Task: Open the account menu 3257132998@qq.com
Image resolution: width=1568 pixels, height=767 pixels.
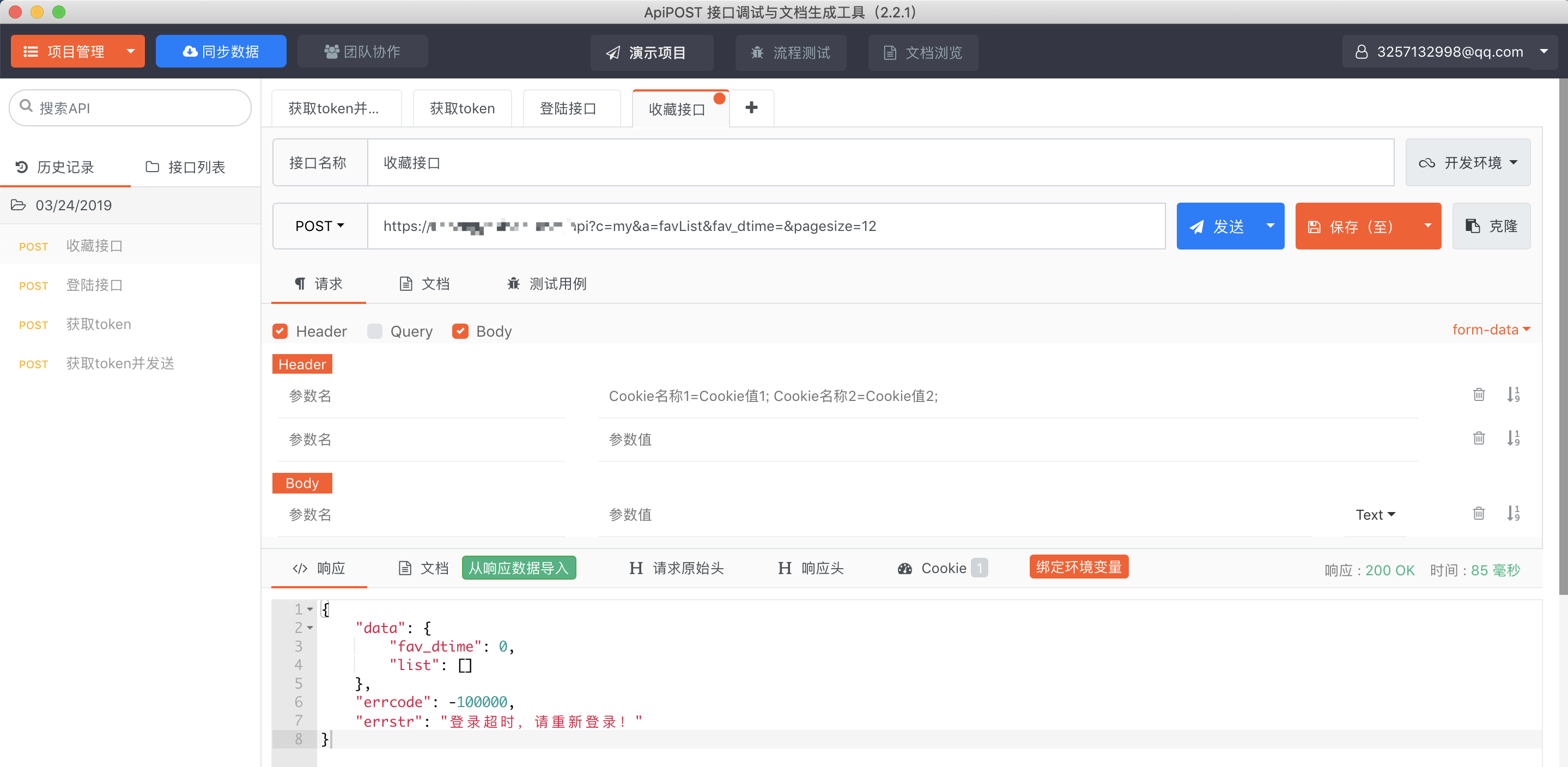Action: (x=1450, y=52)
